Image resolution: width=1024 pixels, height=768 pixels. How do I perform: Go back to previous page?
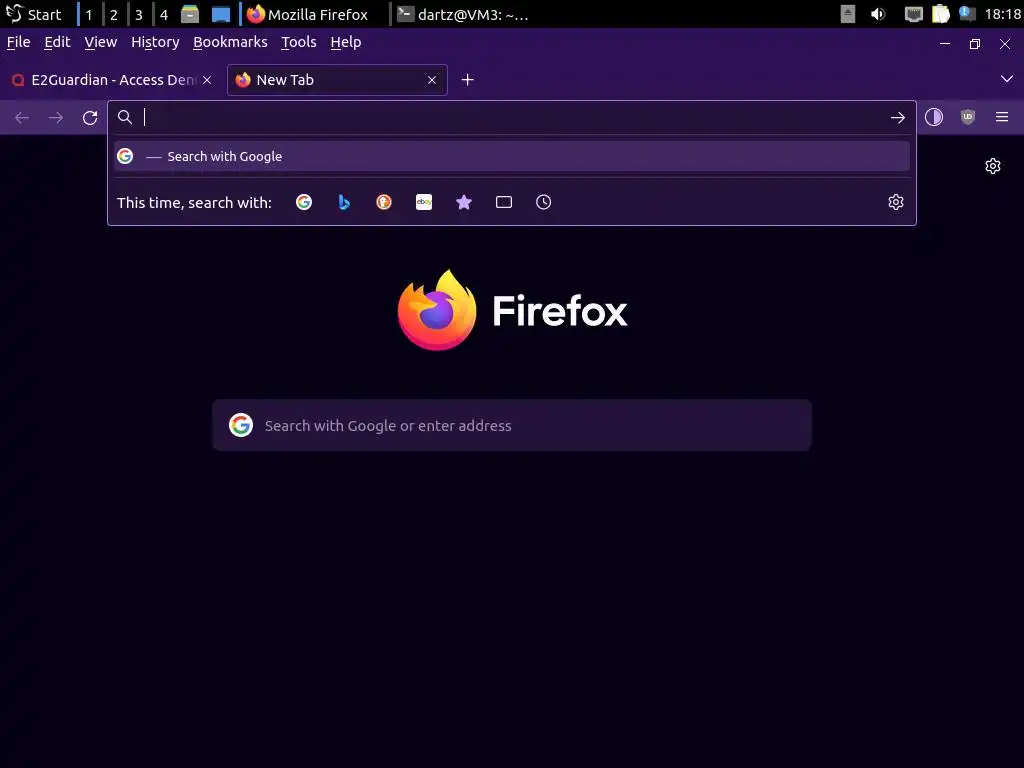pyautogui.click(x=22, y=118)
